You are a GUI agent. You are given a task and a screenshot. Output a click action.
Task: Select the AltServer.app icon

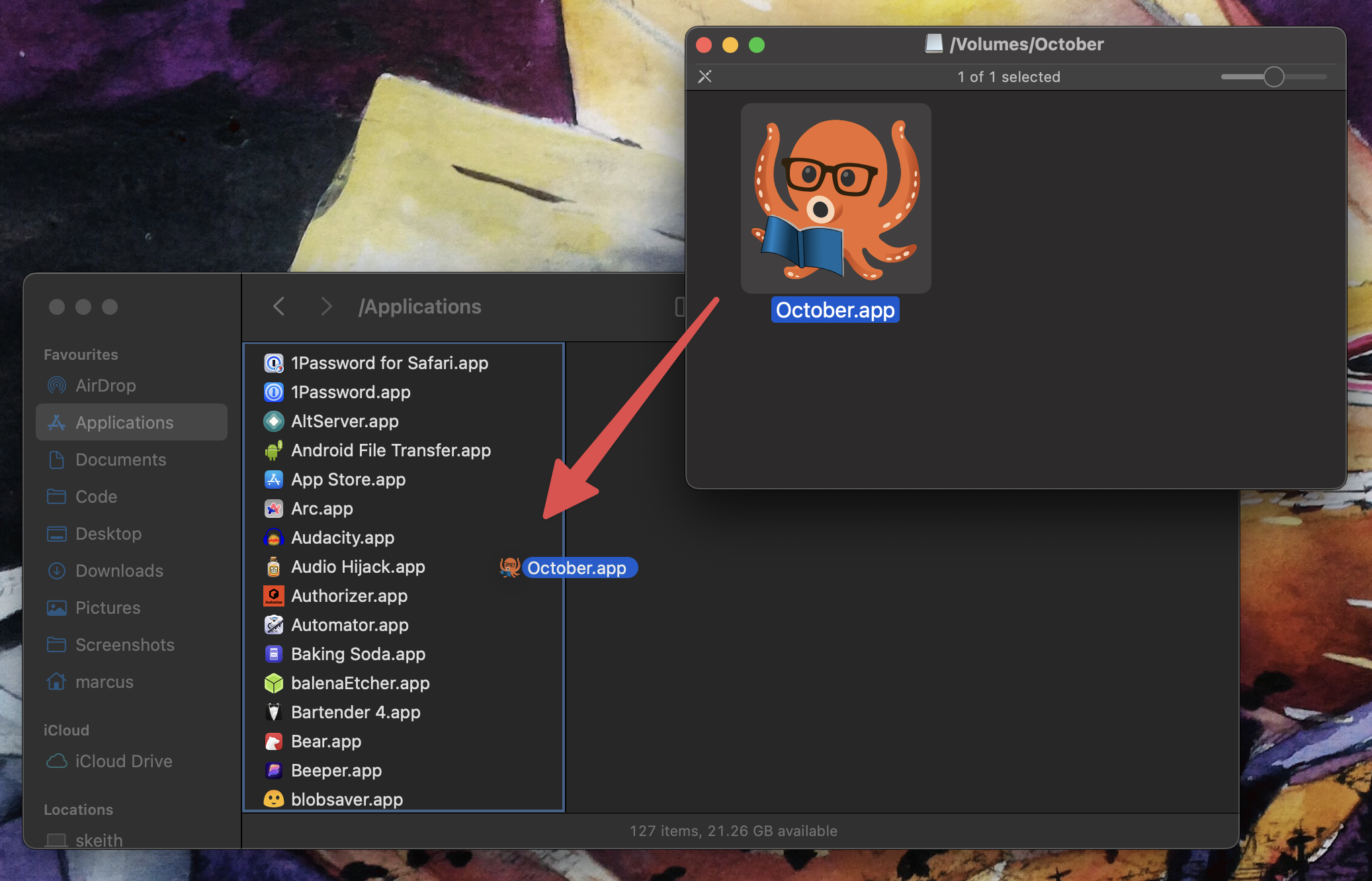pyautogui.click(x=274, y=421)
